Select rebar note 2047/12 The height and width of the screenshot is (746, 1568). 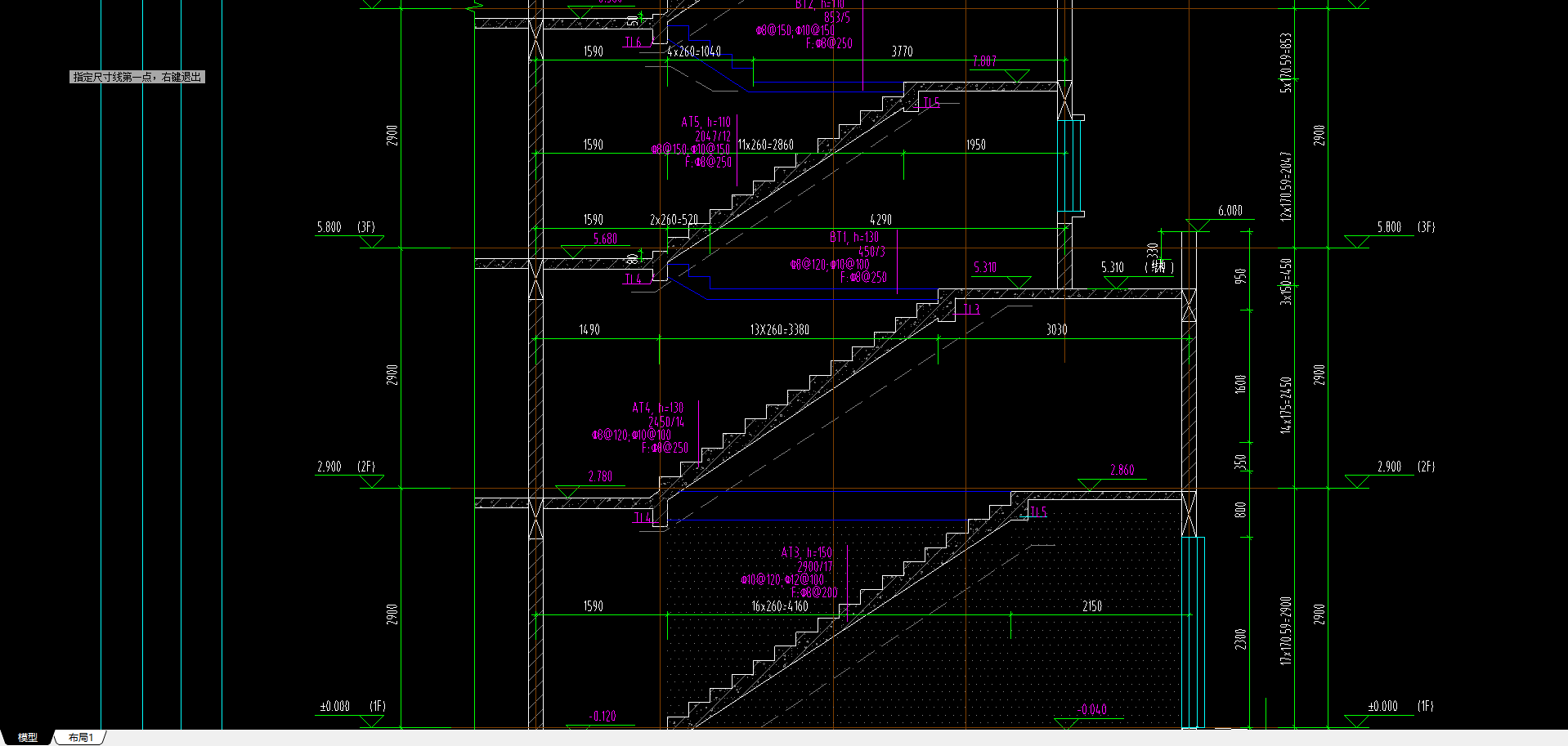point(713,136)
